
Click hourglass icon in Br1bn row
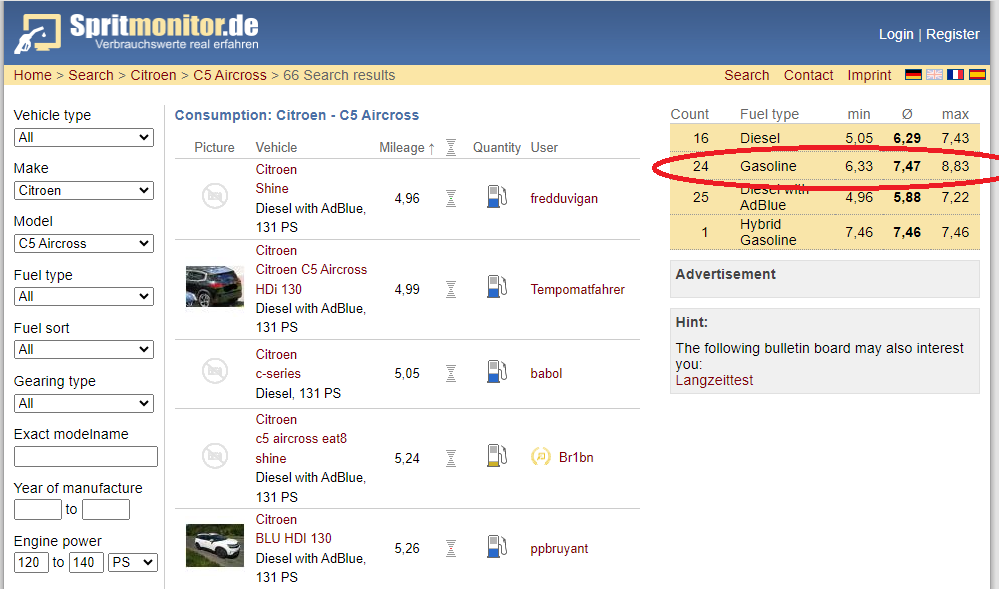point(450,458)
